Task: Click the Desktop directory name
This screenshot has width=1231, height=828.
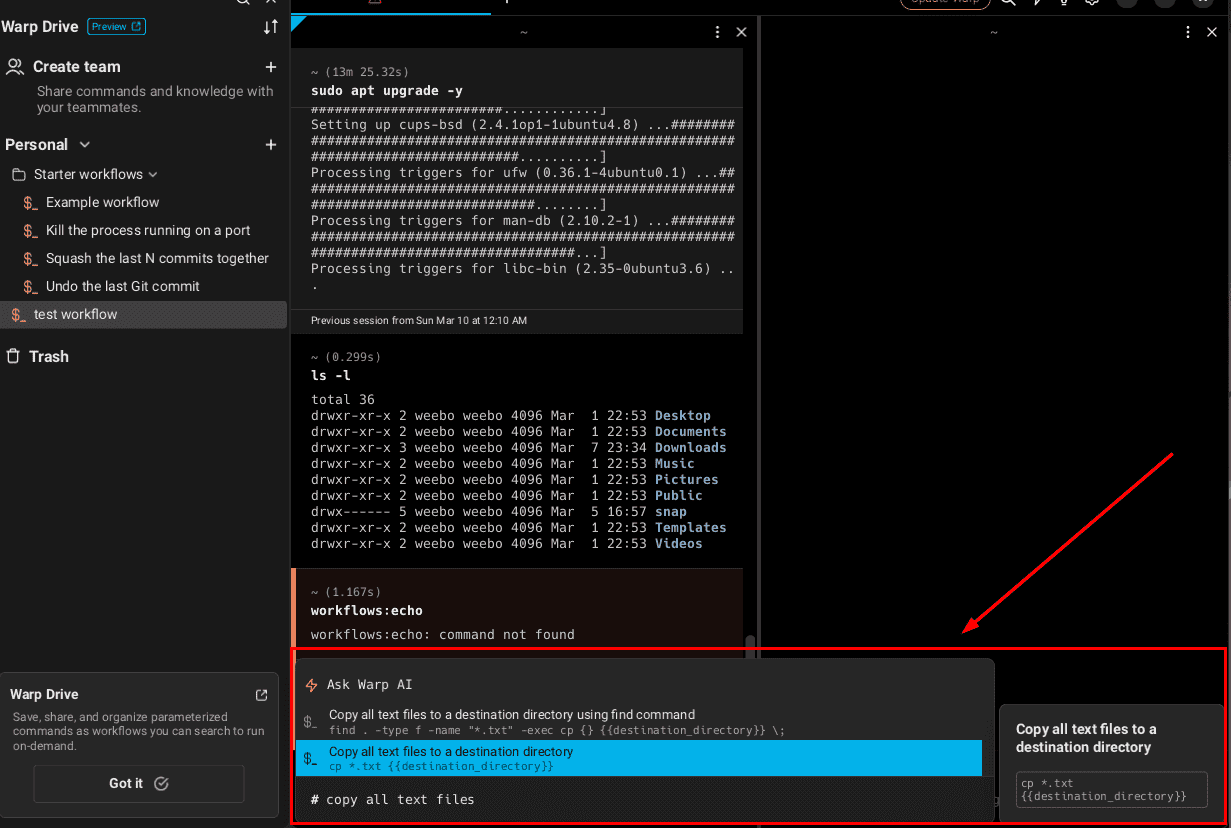Action: pos(683,416)
